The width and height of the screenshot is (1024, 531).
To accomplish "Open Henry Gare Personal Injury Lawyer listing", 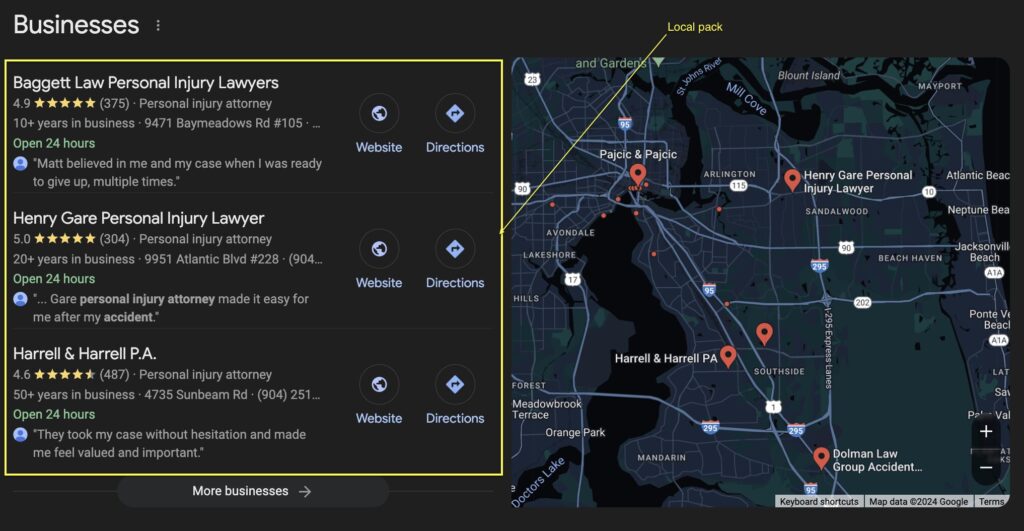I will pos(138,218).
